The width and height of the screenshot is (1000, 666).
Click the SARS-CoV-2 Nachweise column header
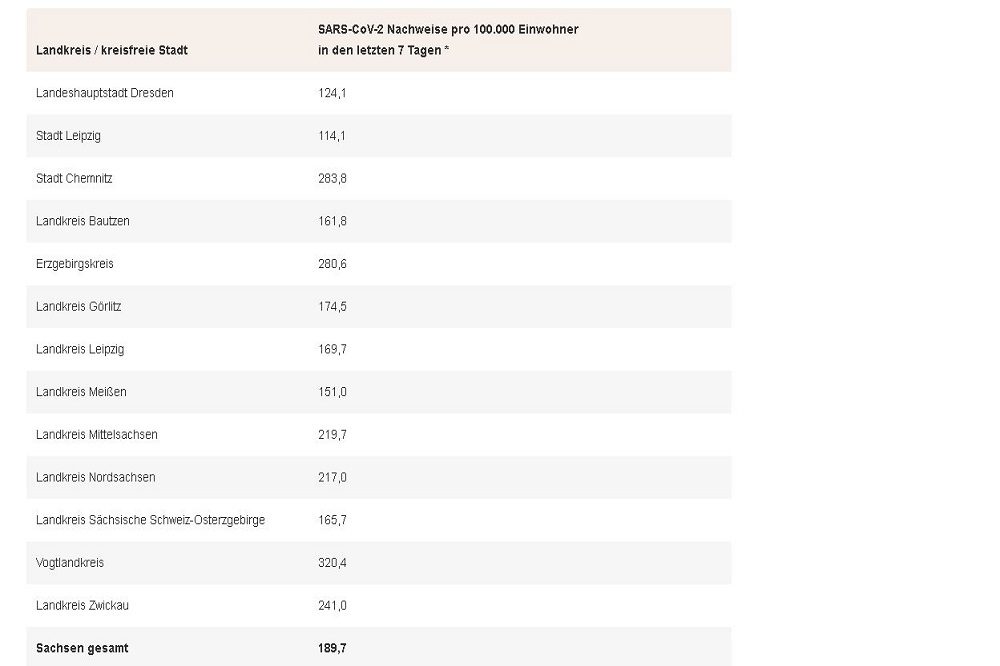click(442, 40)
